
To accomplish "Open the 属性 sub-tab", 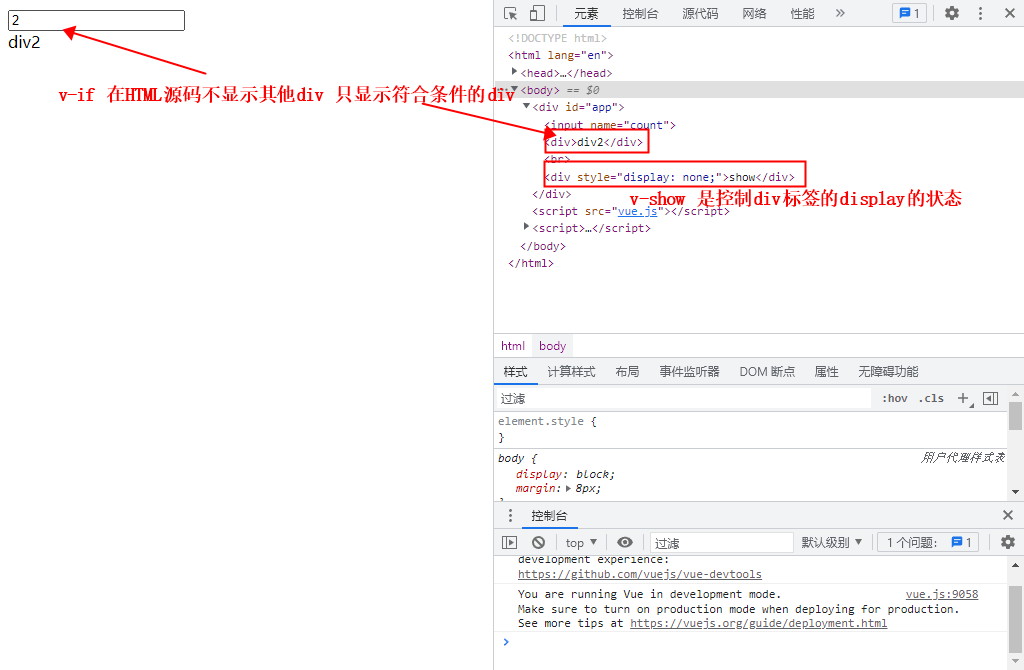I will 826,372.
